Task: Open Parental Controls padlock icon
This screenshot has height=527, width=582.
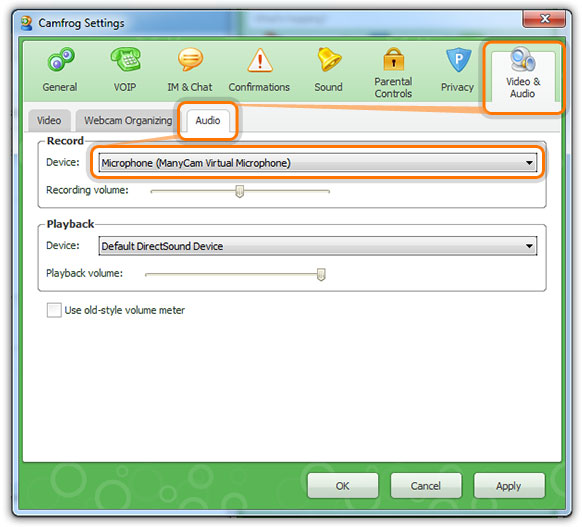Action: pyautogui.click(x=393, y=59)
